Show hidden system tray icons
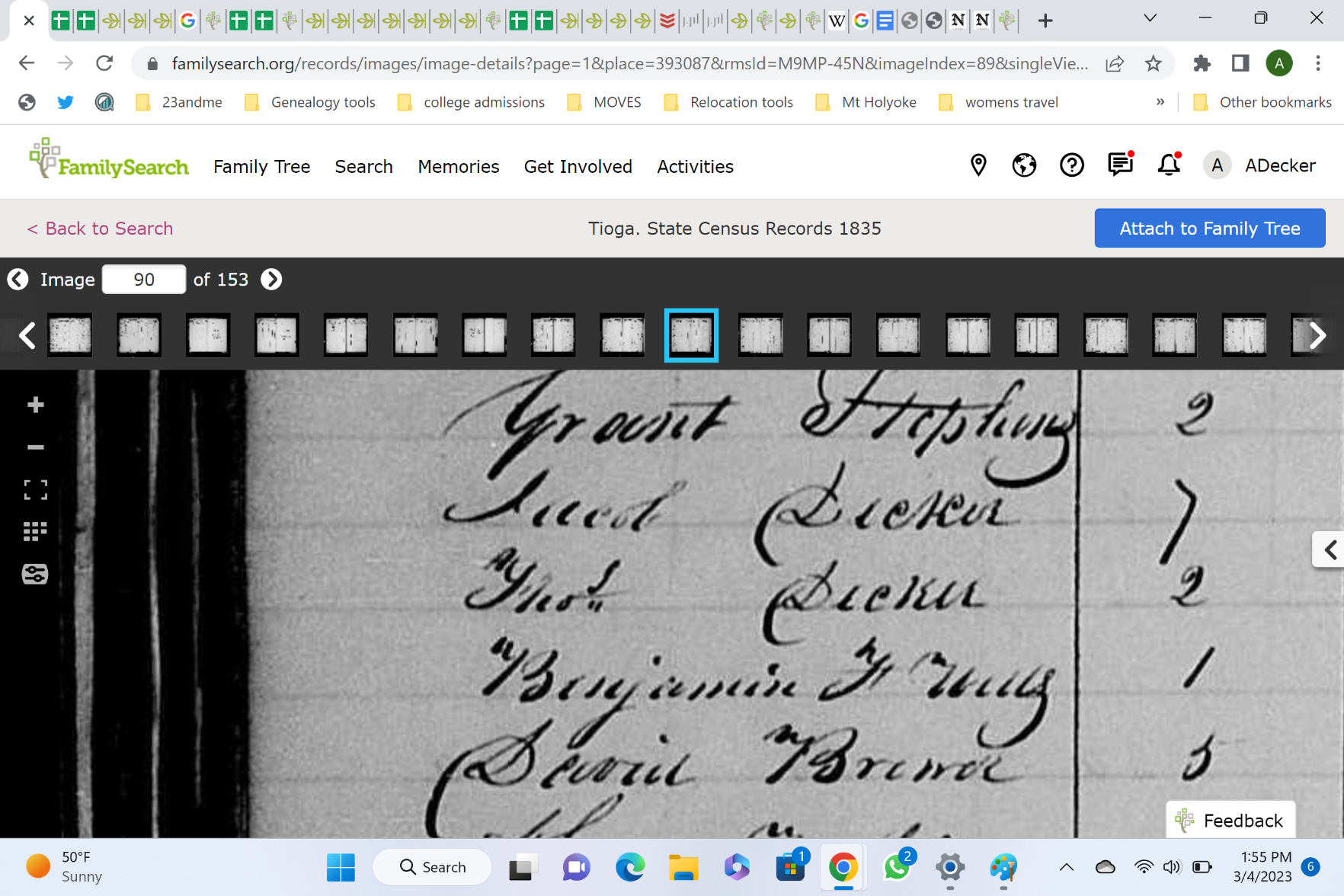The width and height of the screenshot is (1344, 896). tap(1067, 867)
